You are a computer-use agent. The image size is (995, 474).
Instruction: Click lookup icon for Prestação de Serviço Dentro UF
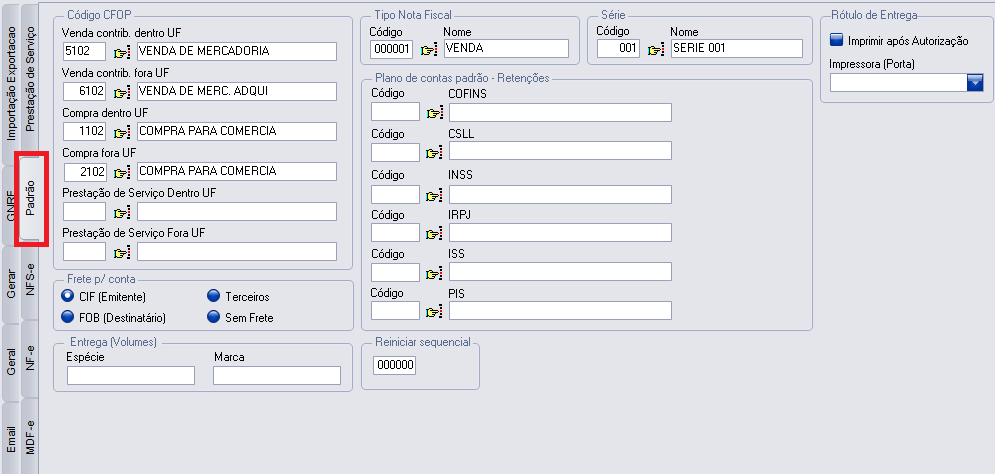coord(122,212)
